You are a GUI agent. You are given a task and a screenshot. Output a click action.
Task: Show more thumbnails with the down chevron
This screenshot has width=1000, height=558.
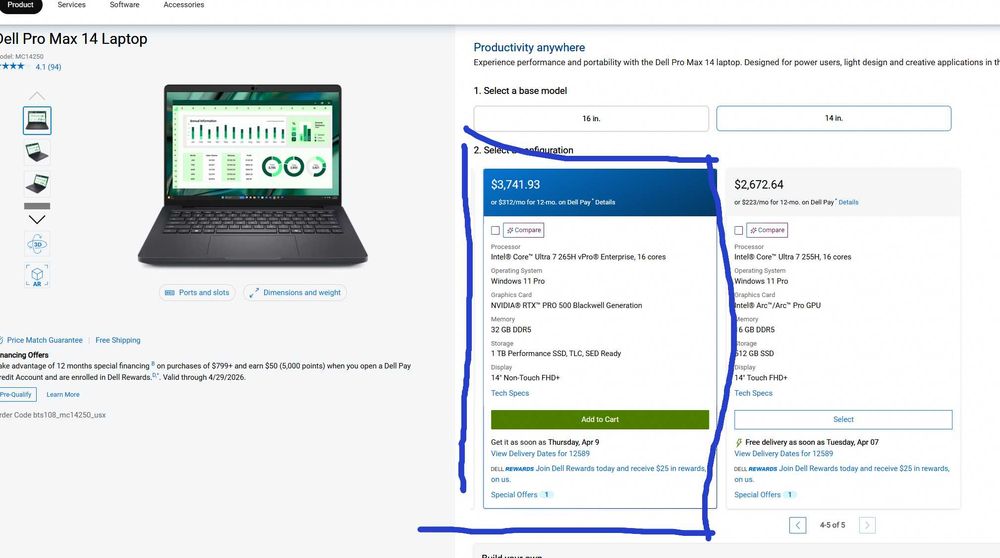(x=37, y=219)
